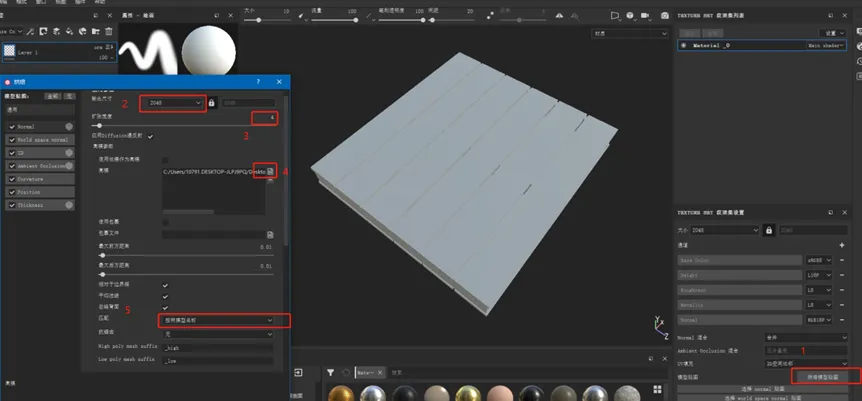Image resolution: width=862 pixels, height=401 pixels.
Task: Expand the match-by-mesh-name dropdown
Action: 215,320
